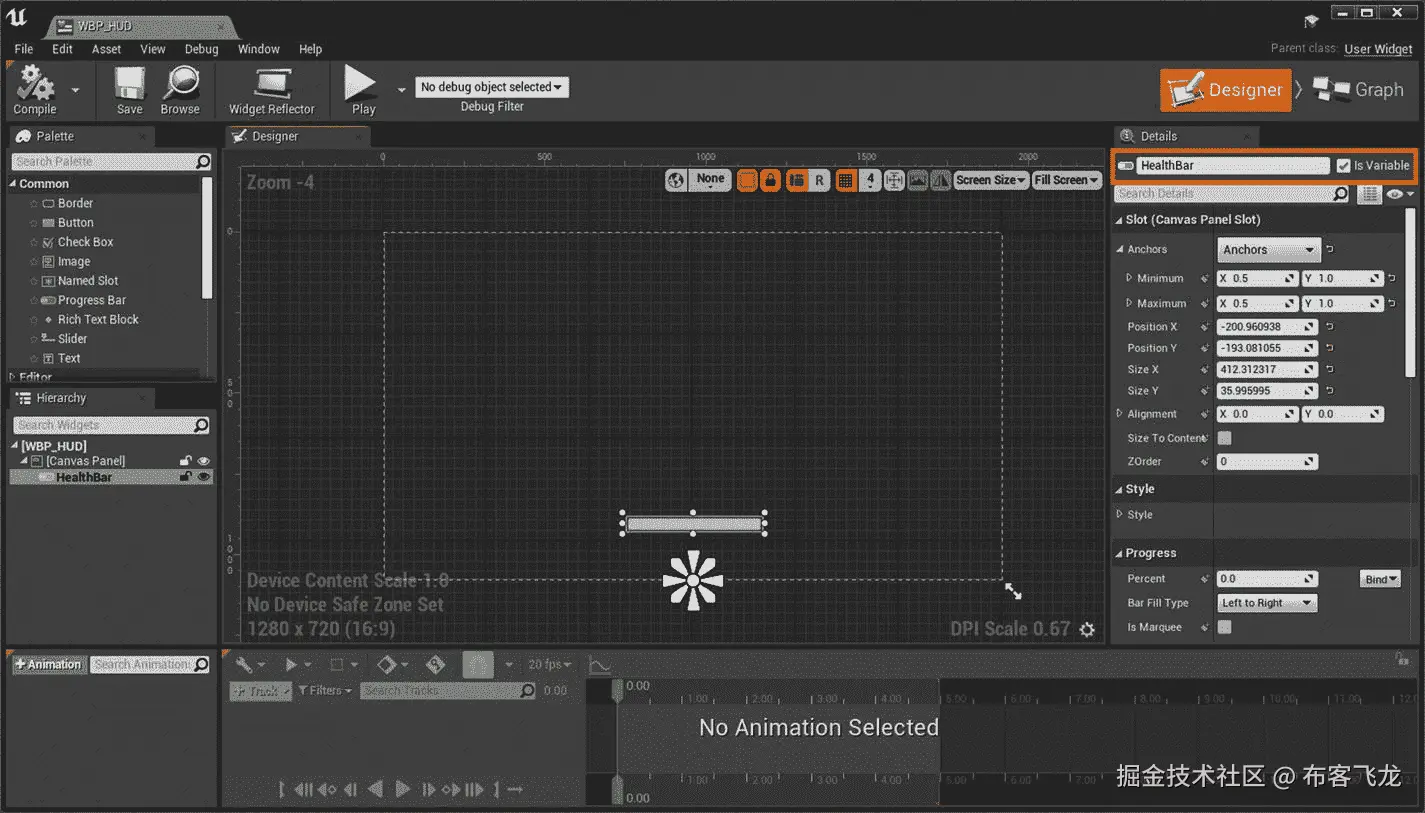Click the anchor flower medallion on canvas
Image resolution: width=1425 pixels, height=813 pixels.
point(693,579)
